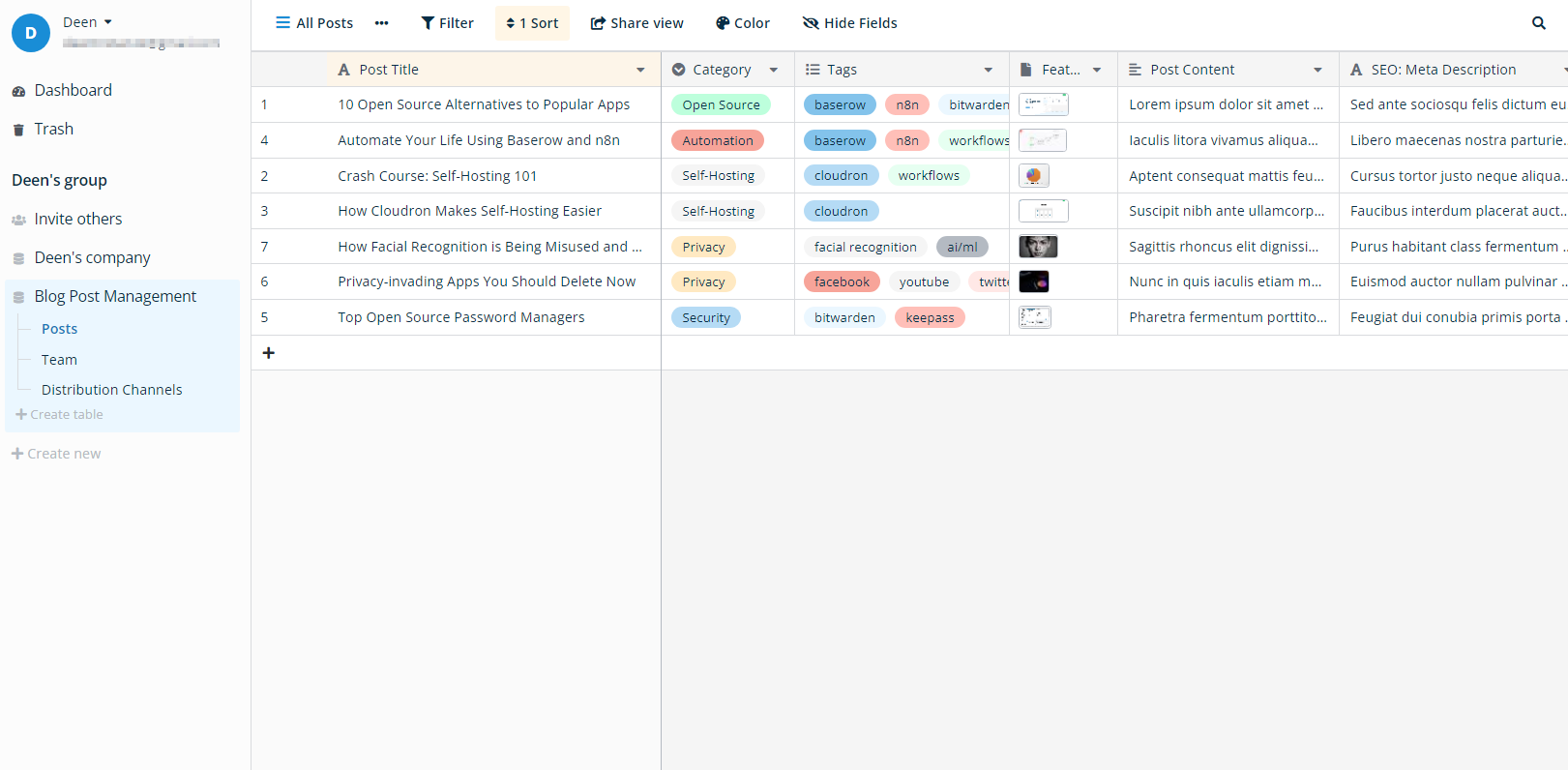
Task: Toggle the Hide Fields menu
Action: (x=849, y=23)
